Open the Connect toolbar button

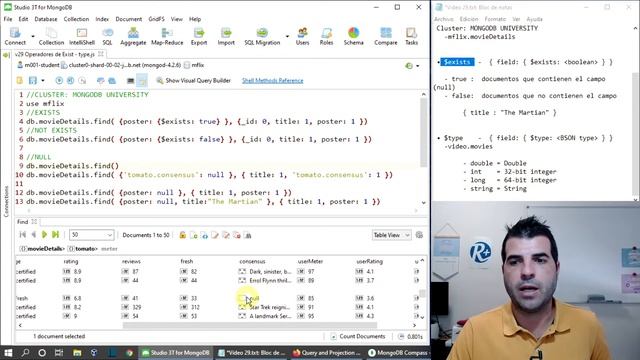15,36
